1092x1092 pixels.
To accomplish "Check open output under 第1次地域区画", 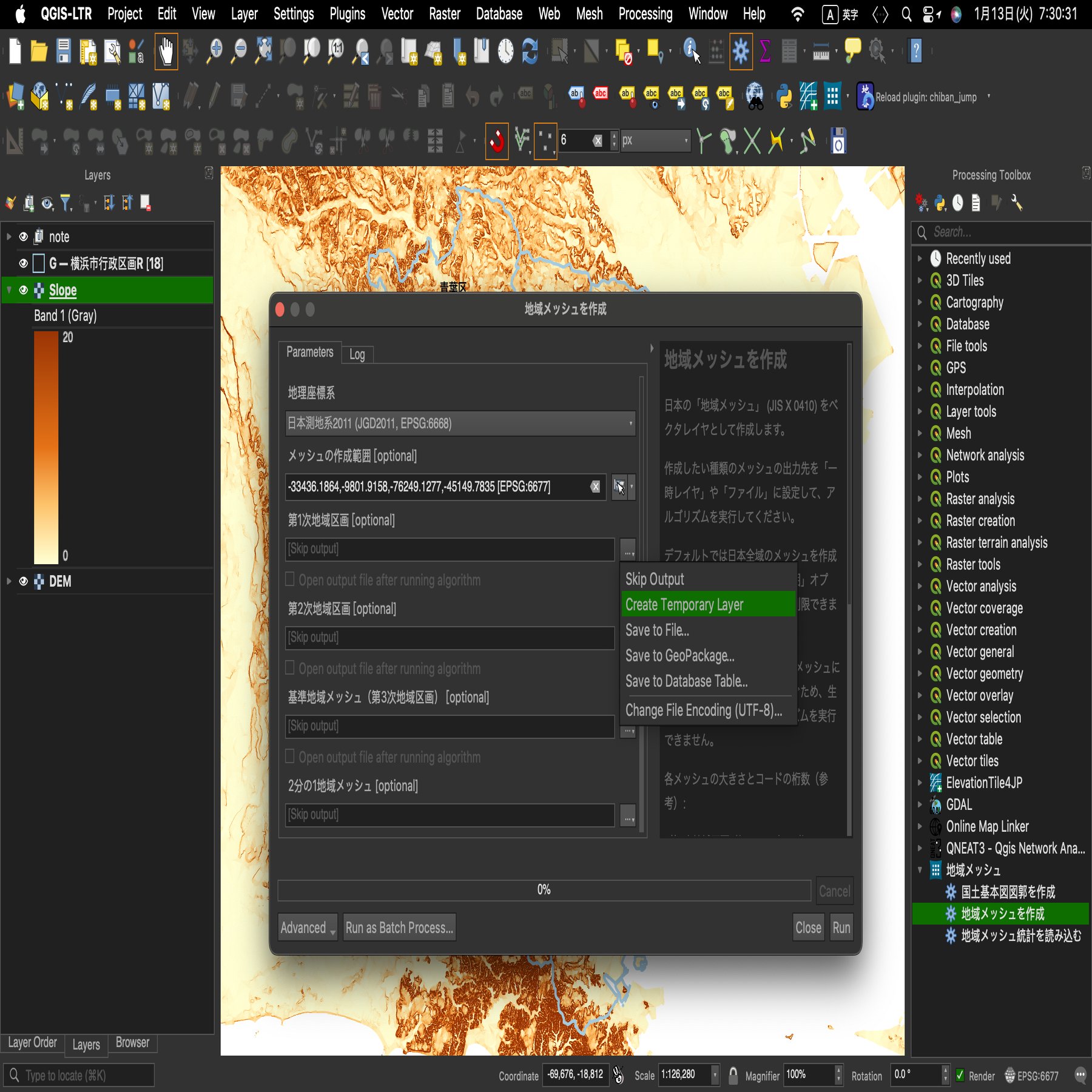I will [290, 579].
